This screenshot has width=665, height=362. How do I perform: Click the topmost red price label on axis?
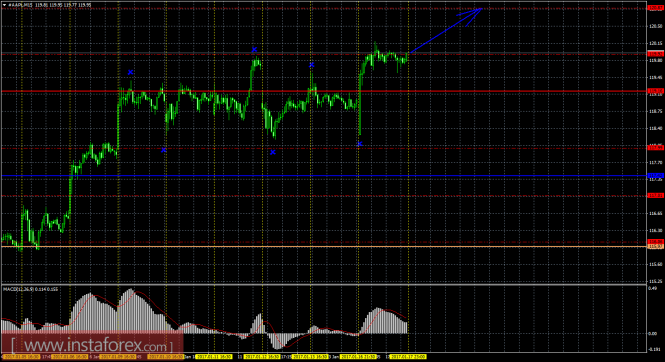point(656,8)
